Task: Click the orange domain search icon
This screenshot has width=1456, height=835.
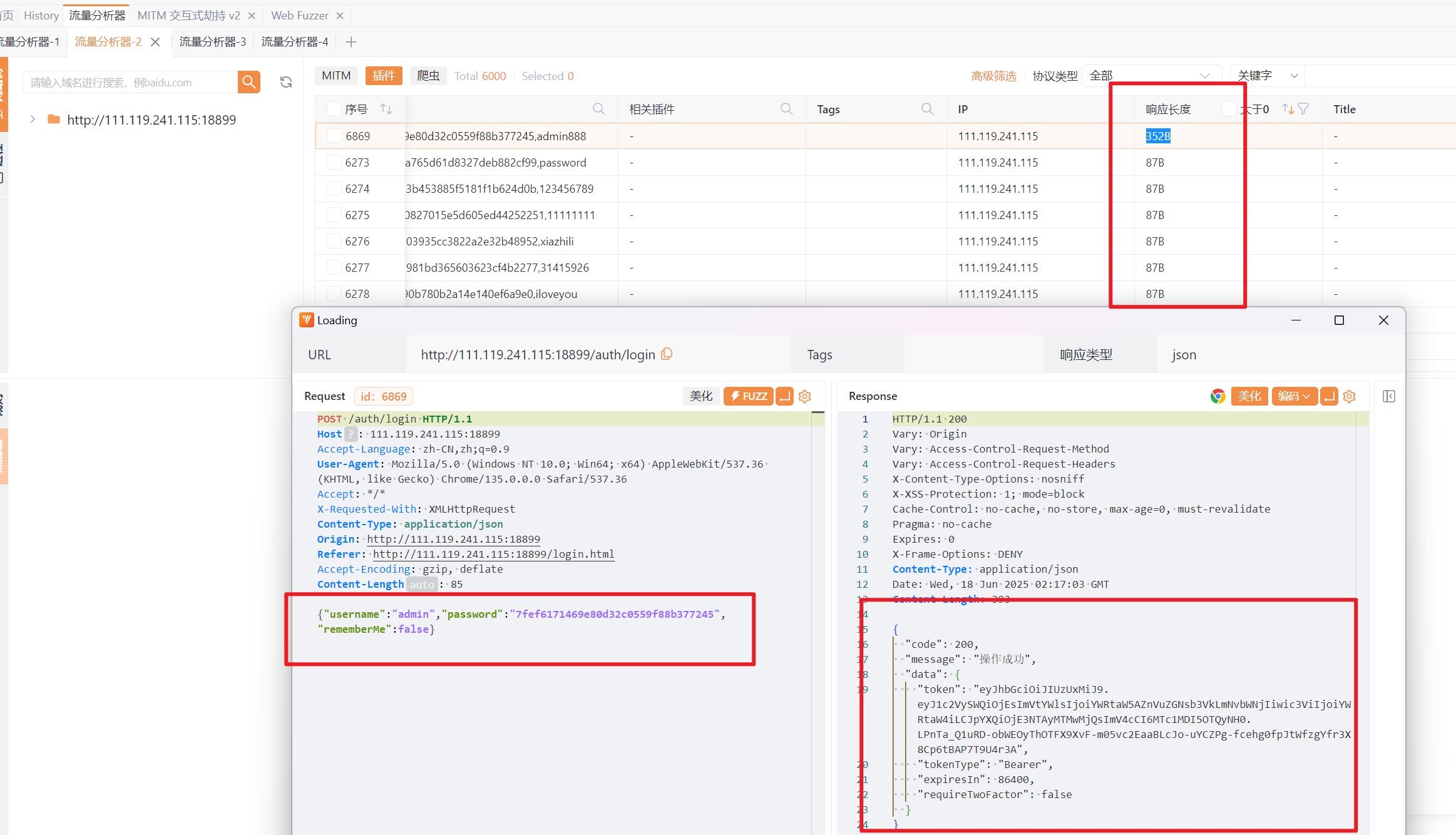Action: coord(249,82)
